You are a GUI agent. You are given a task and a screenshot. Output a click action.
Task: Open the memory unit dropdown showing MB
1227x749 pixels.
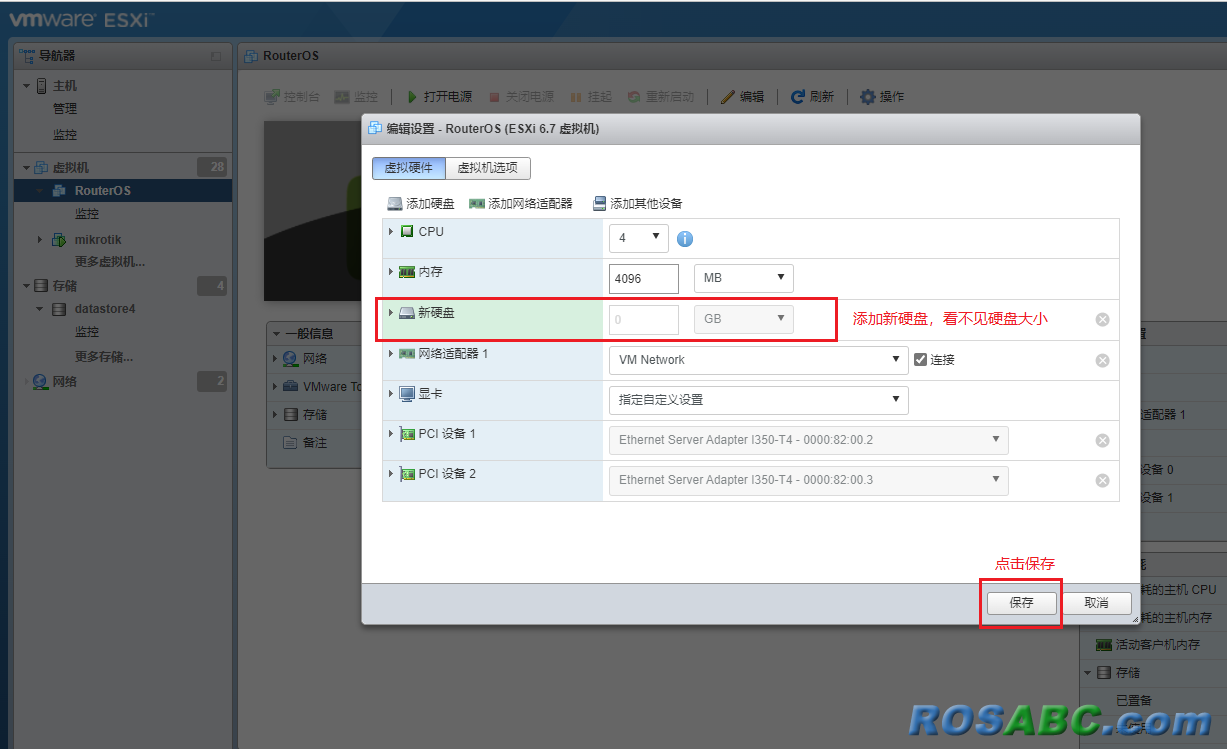pyautogui.click(x=743, y=278)
